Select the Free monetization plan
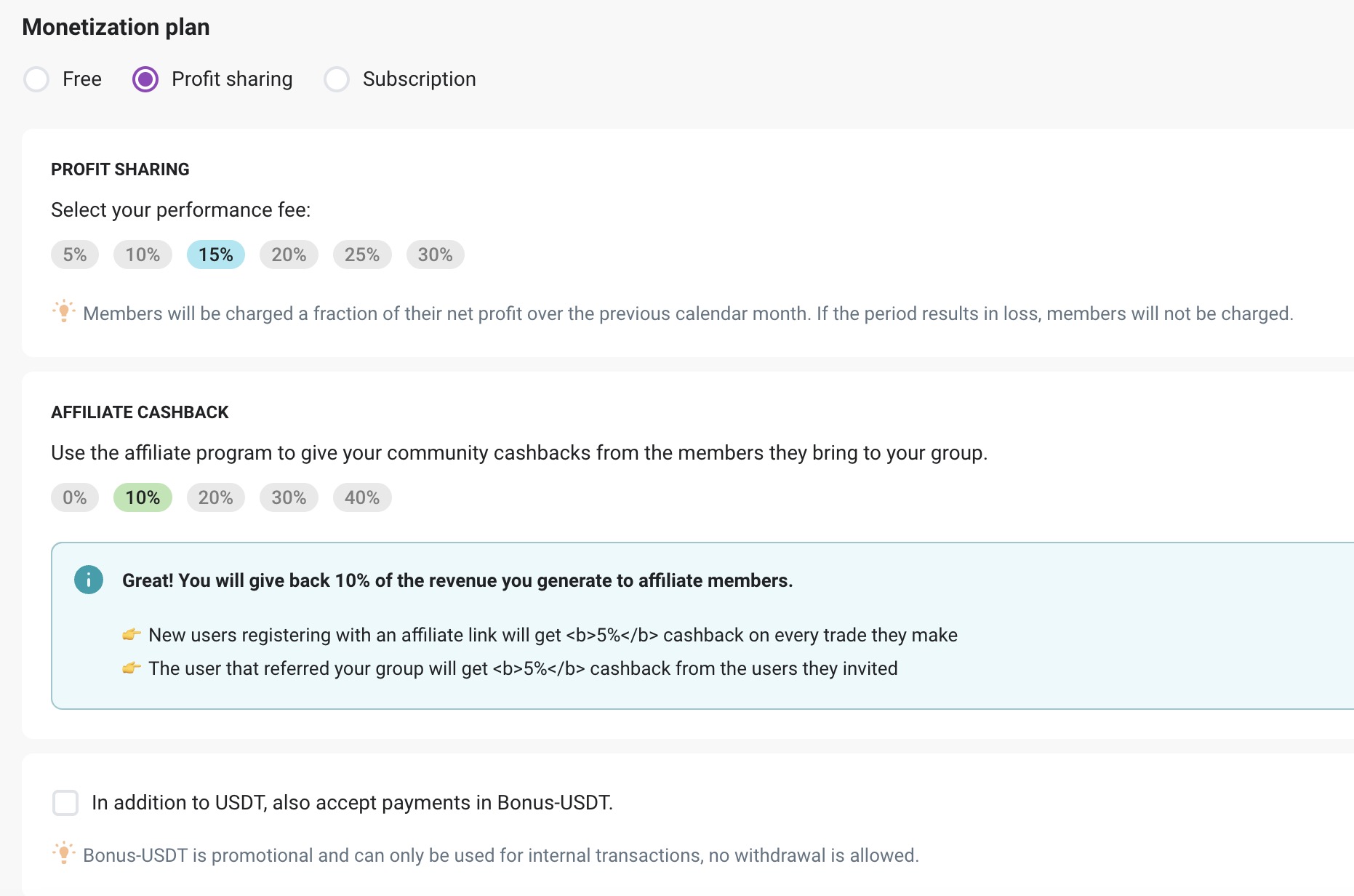The image size is (1354, 896). pos(36,79)
